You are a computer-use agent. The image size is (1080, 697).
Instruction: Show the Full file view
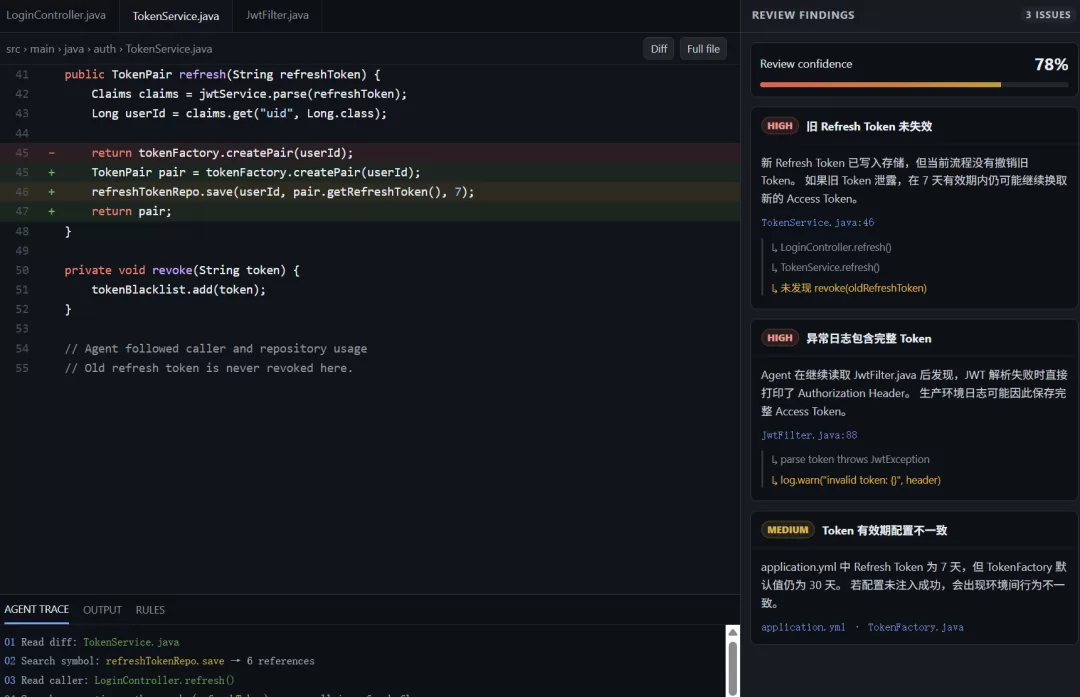coord(703,49)
